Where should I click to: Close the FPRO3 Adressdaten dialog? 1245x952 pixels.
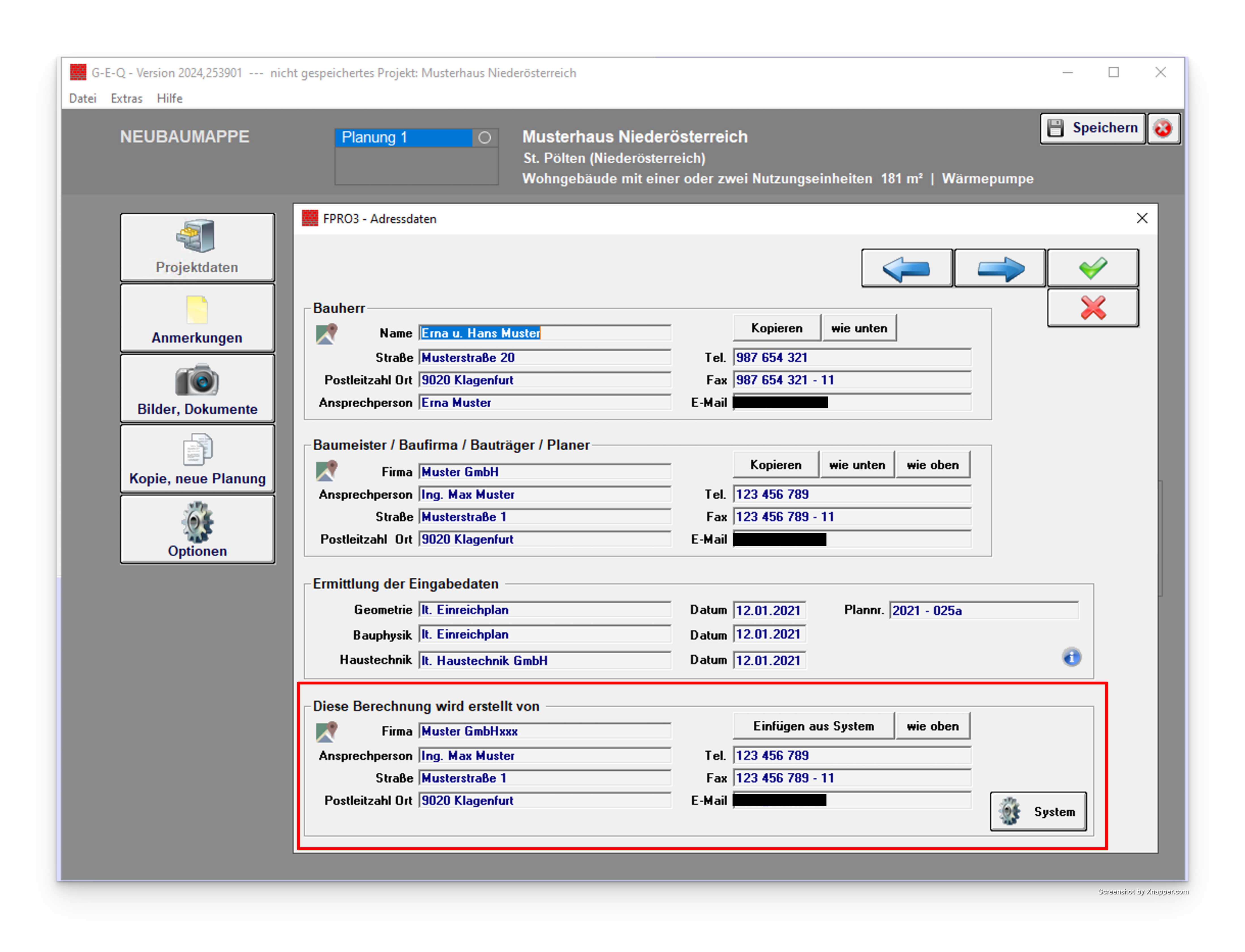[x=1142, y=218]
